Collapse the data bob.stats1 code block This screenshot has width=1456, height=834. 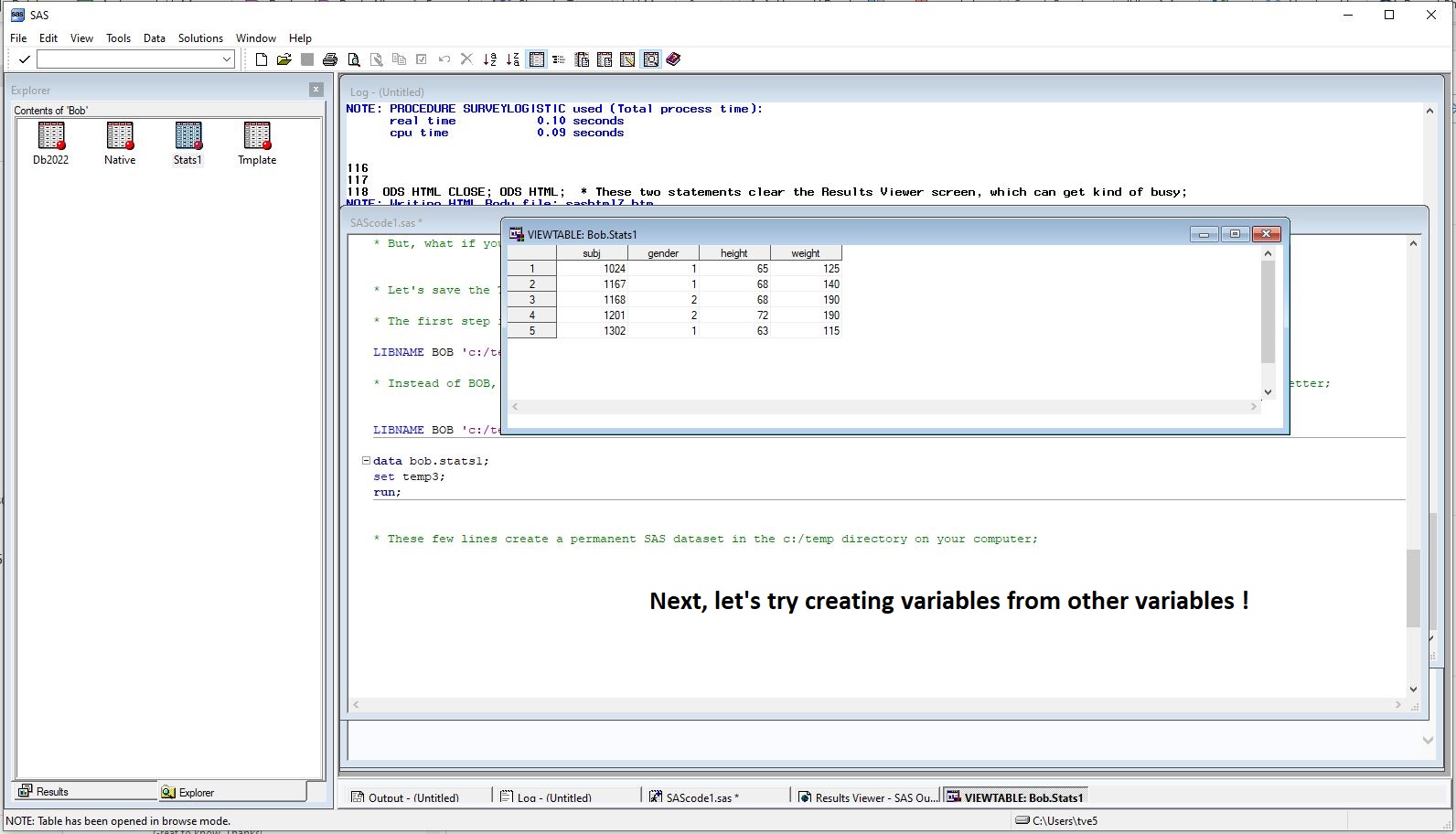point(366,461)
